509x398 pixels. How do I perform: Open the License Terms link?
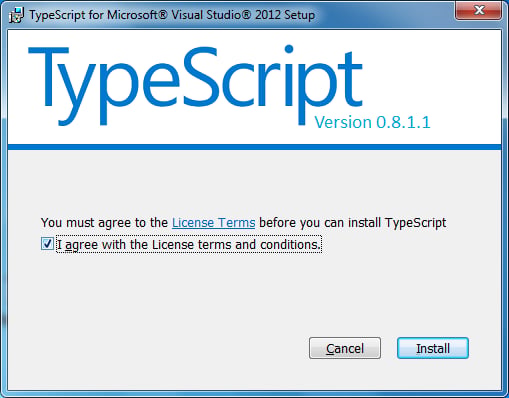point(213,222)
